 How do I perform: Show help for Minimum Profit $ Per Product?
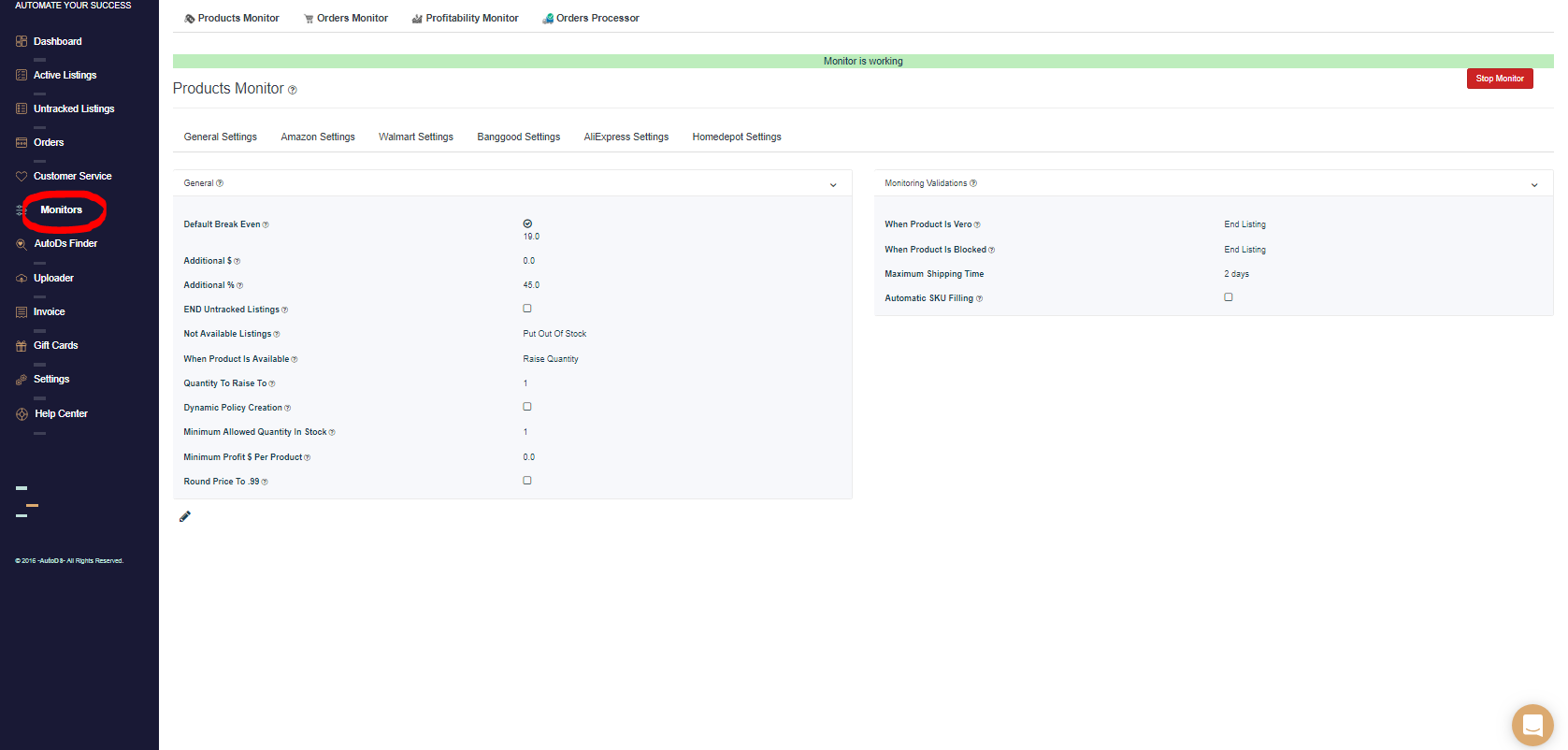pyautogui.click(x=307, y=457)
